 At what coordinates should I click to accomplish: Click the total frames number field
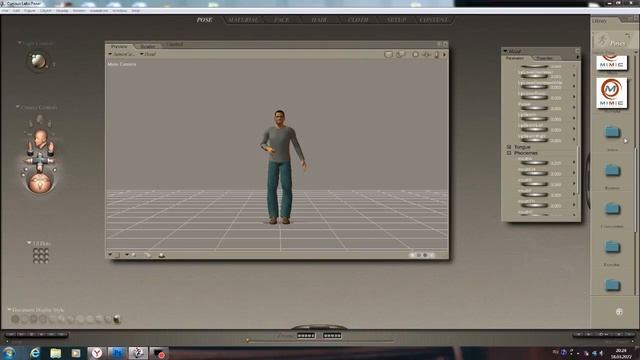click(x=332, y=335)
